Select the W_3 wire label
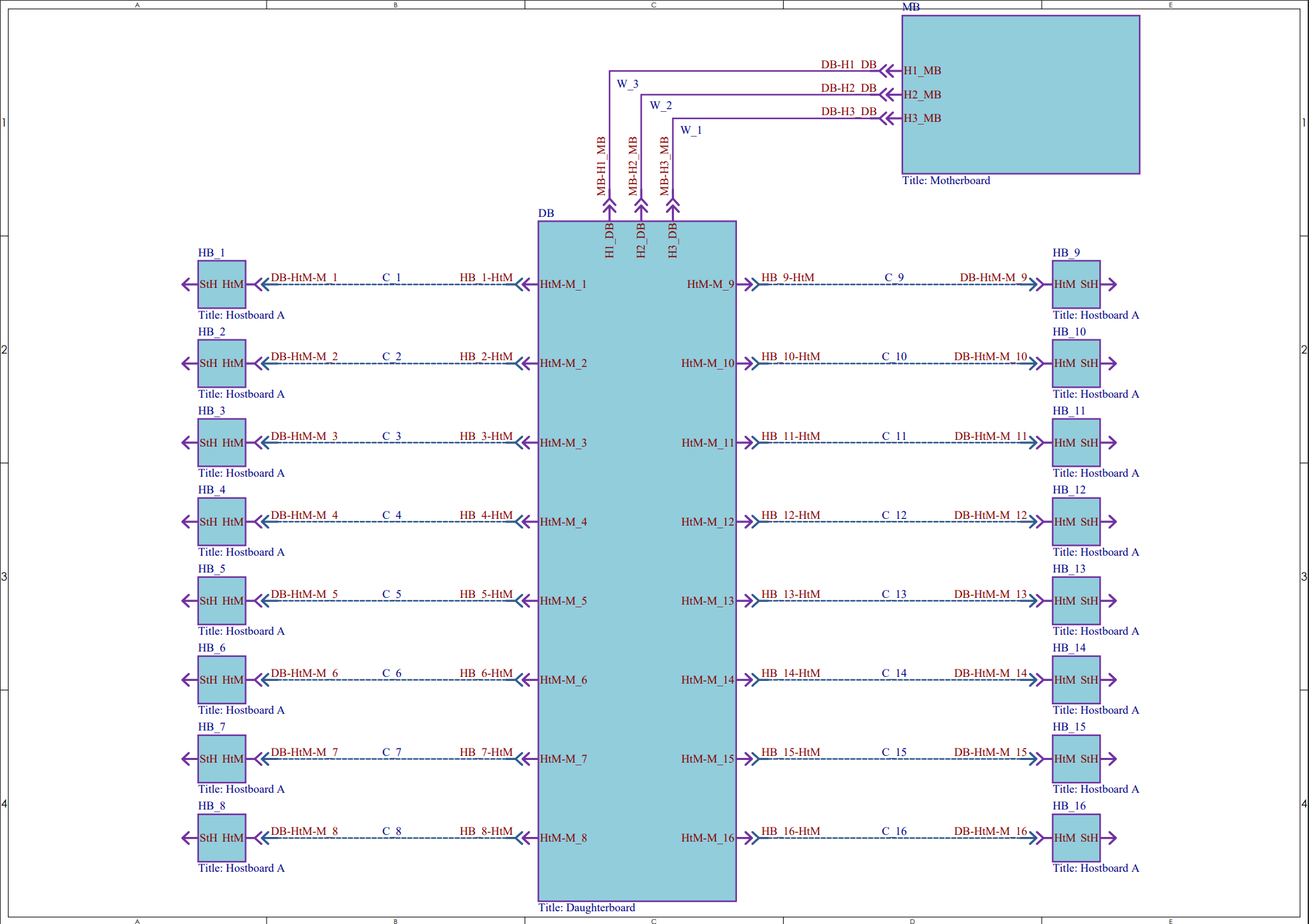Viewport: 1309px width, 924px height. pyautogui.click(x=627, y=84)
